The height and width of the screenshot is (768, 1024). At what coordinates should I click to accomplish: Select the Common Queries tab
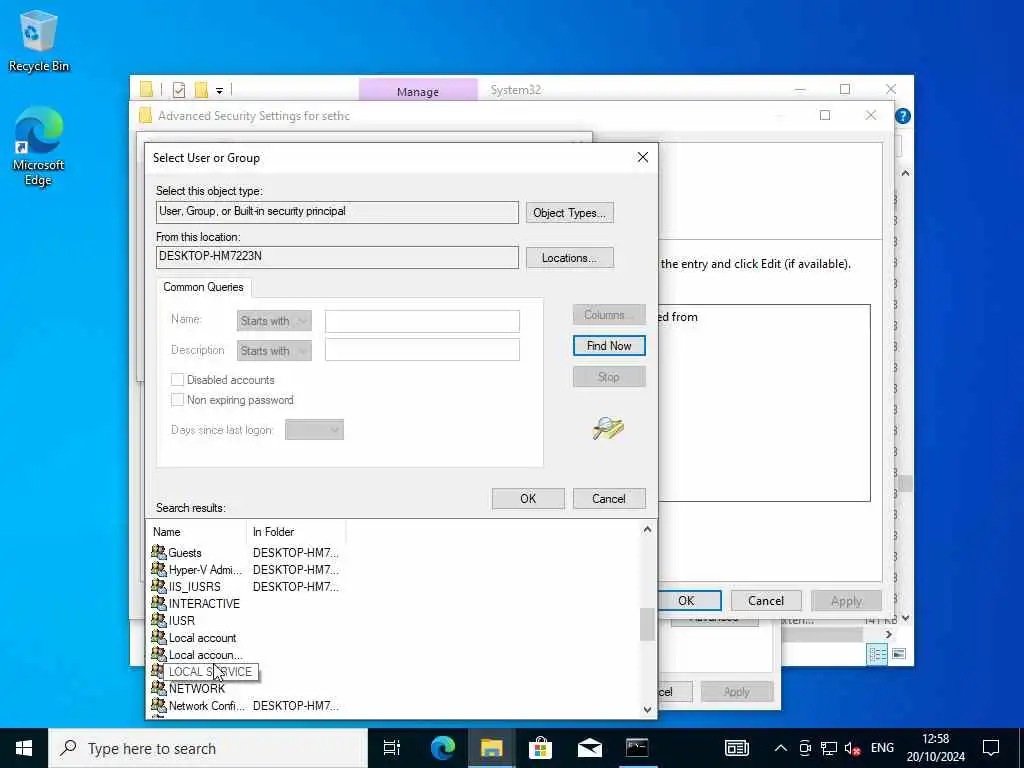click(x=203, y=287)
